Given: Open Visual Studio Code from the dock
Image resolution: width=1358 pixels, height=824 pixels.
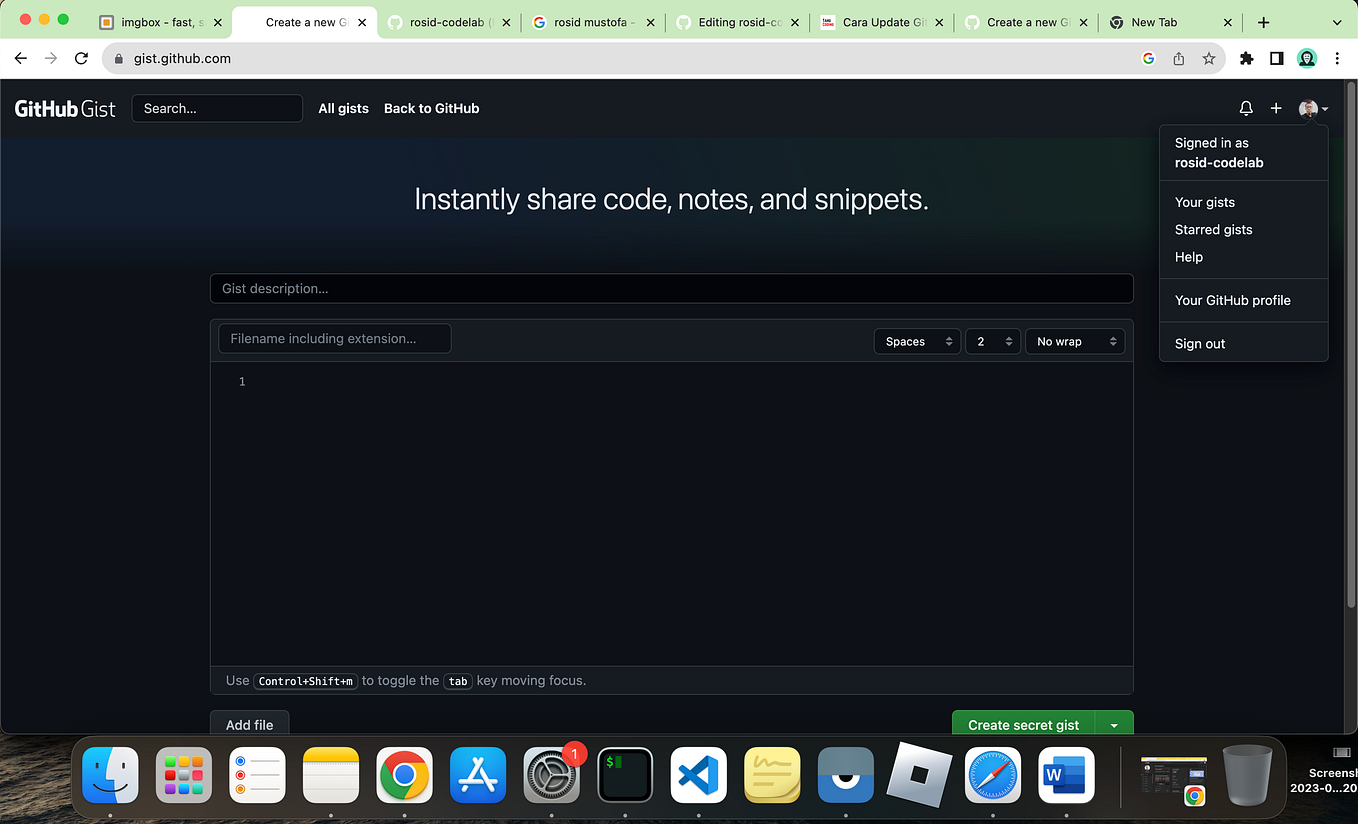Looking at the screenshot, I should coord(698,775).
